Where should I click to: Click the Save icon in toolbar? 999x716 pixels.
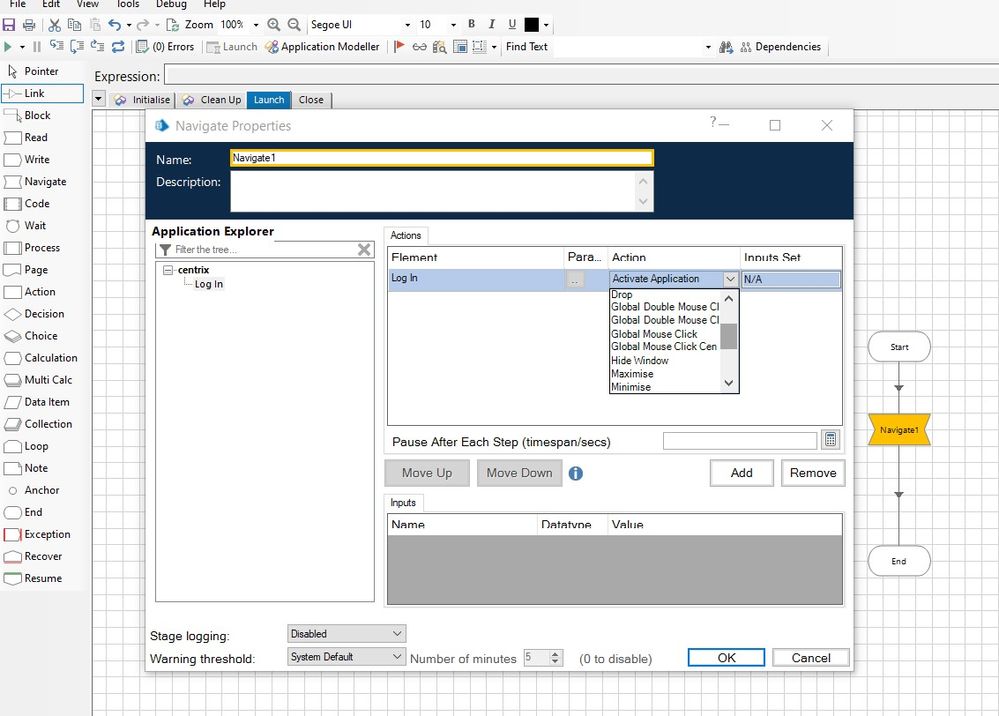click(x=9, y=24)
